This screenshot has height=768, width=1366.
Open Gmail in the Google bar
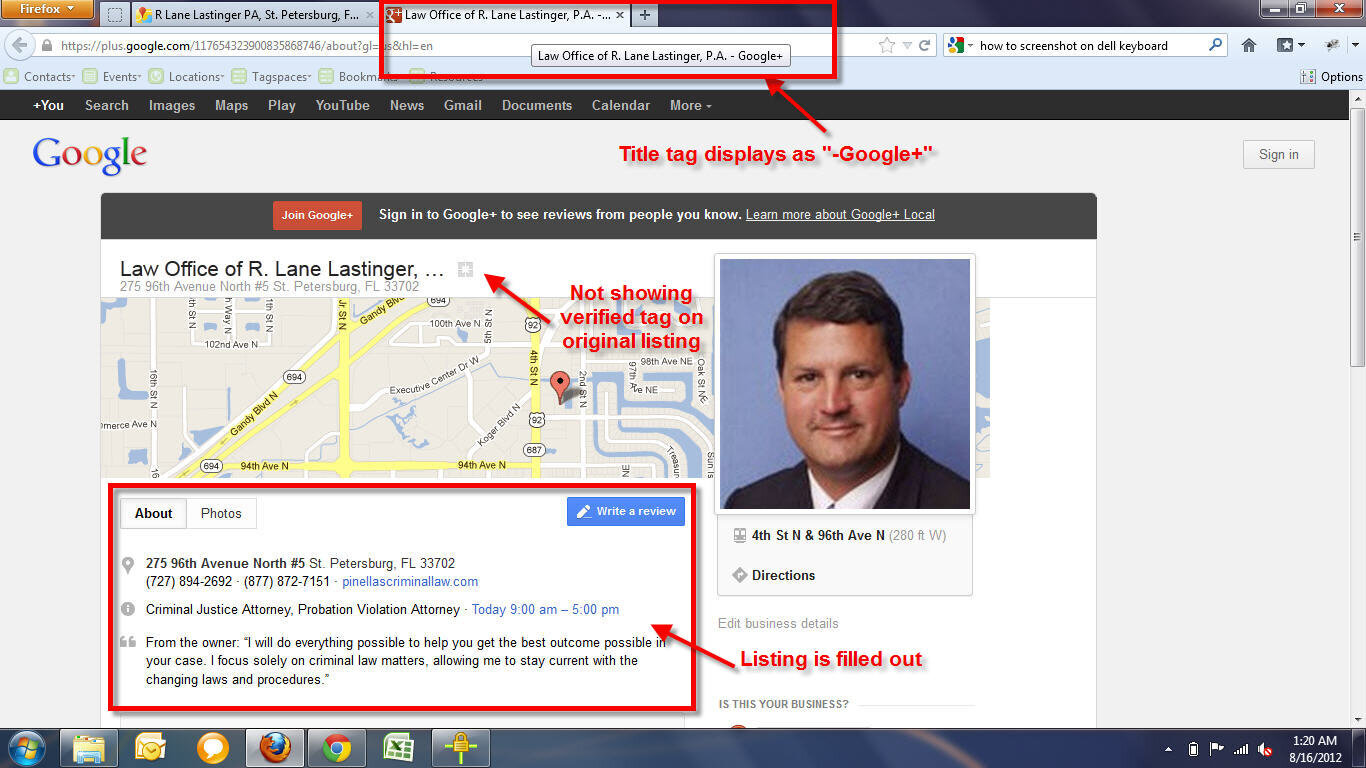(x=463, y=105)
